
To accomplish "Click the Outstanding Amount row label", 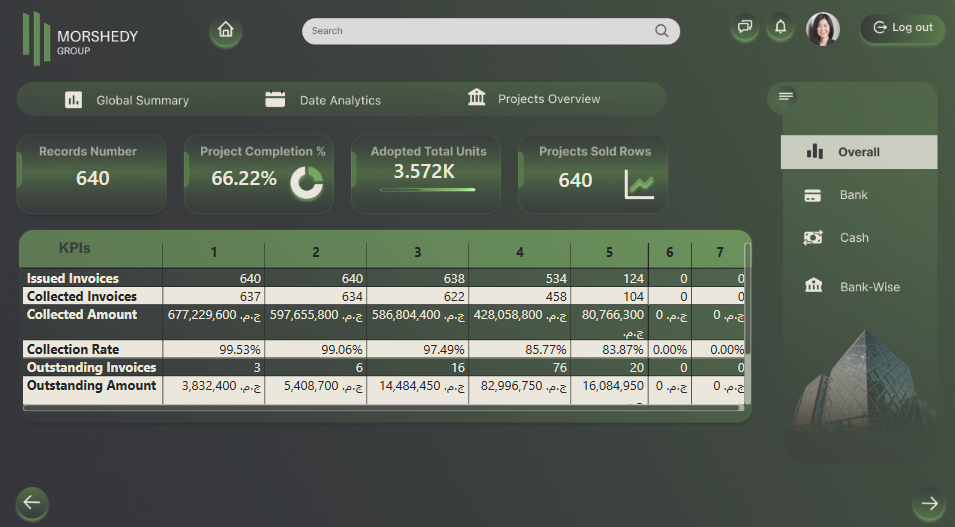I will tap(91, 386).
